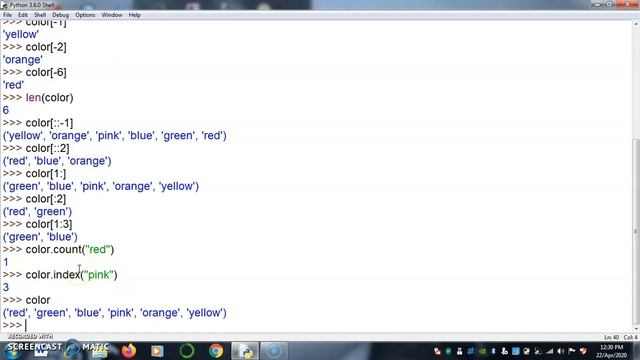This screenshot has width=640, height=360.
Task: Open the Edit menu
Action: point(22,15)
